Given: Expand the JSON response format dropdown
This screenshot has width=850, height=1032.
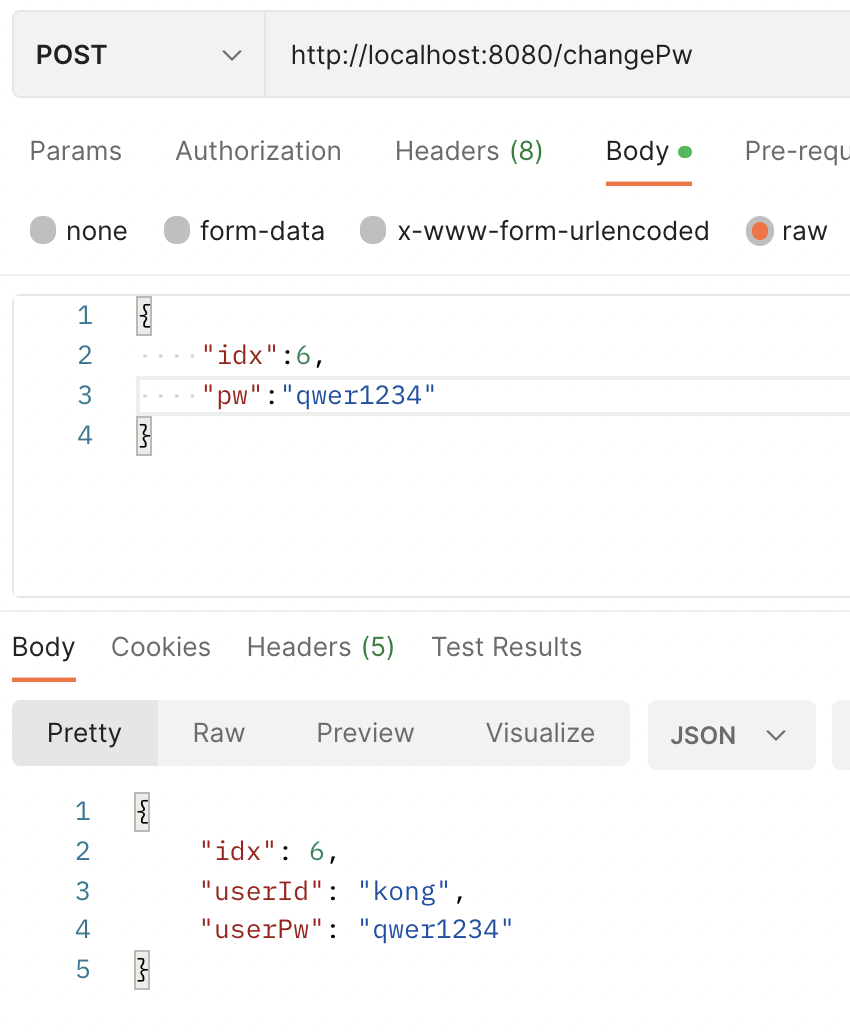Looking at the screenshot, I should 730,735.
